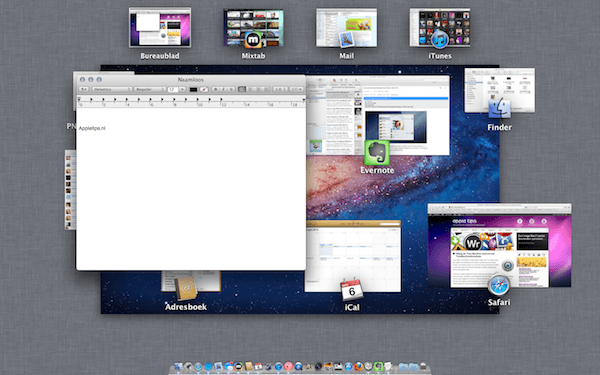This screenshot has height=375, width=600.
Task: Select the Adresboek address book icon
Action: (x=186, y=289)
